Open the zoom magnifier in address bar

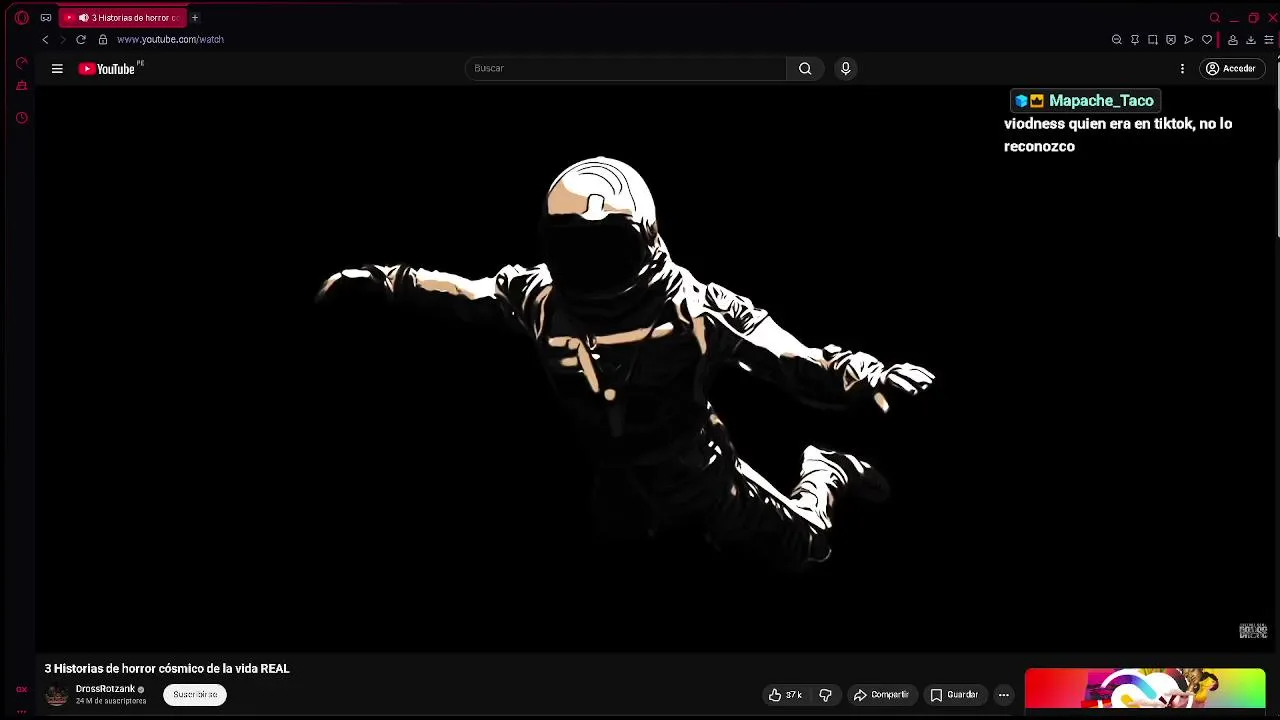click(x=1117, y=40)
